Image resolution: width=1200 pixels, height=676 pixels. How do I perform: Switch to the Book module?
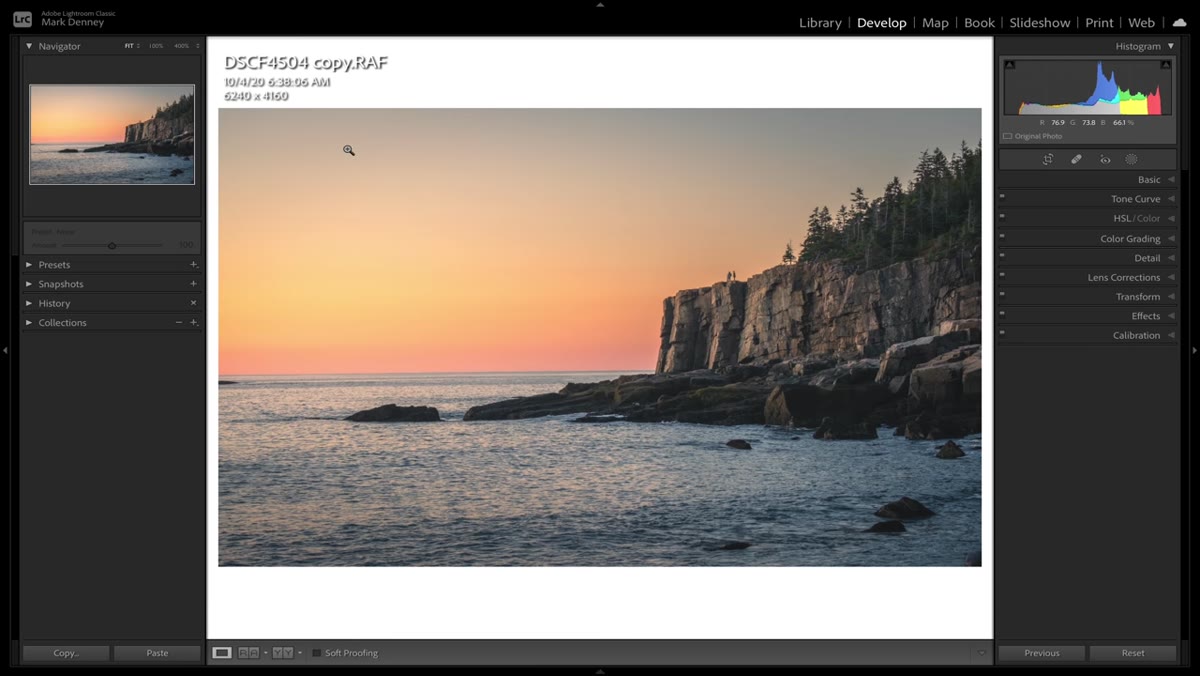click(979, 22)
